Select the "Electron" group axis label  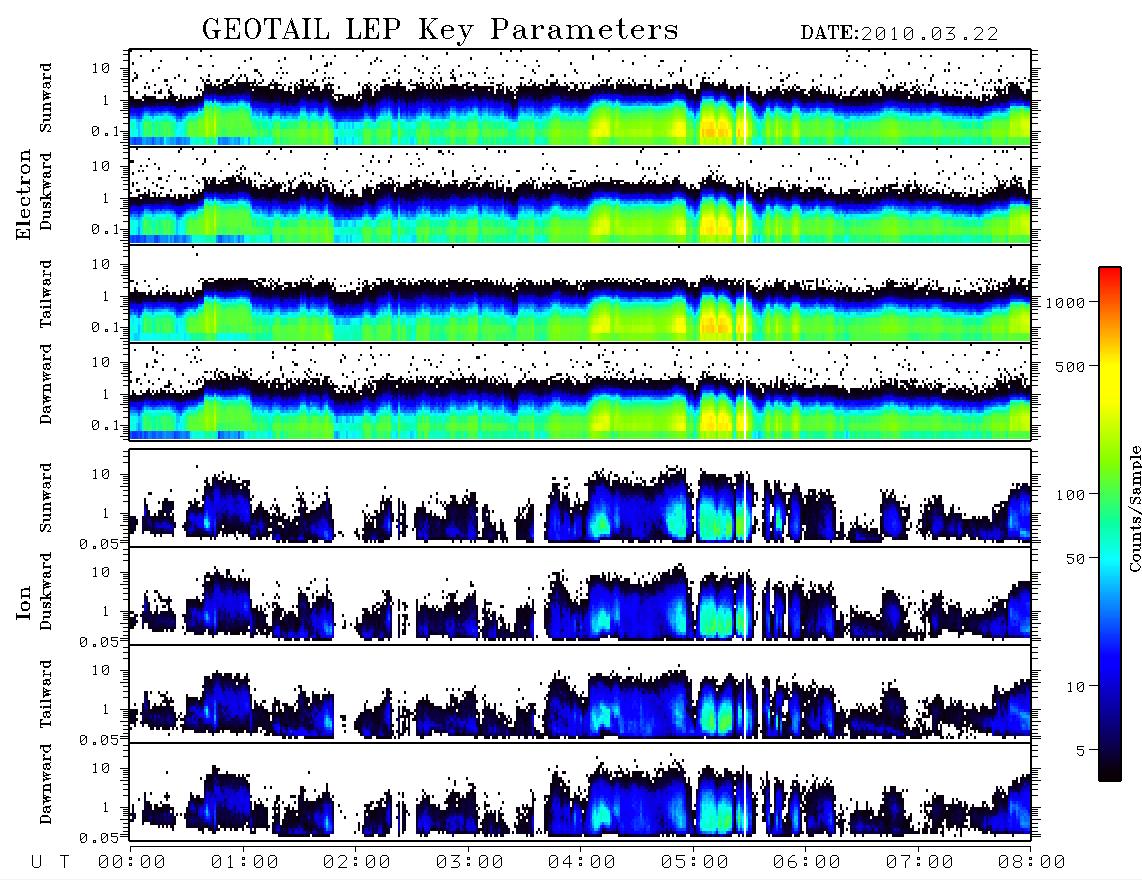pyautogui.click(x=23, y=194)
